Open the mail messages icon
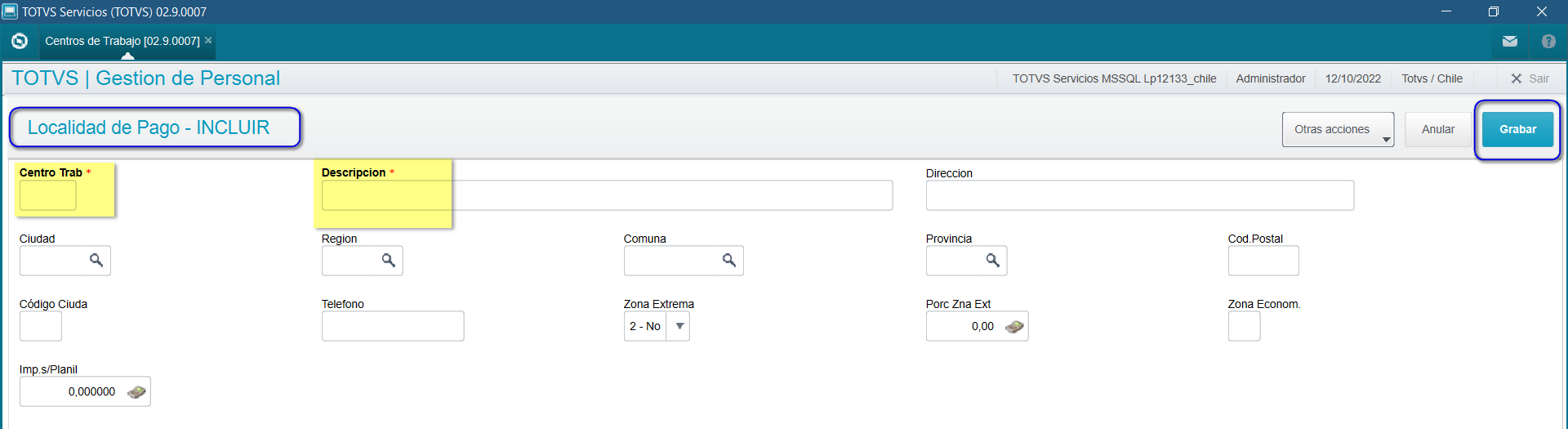Screen dimensions: 1568x429 click(1510, 41)
